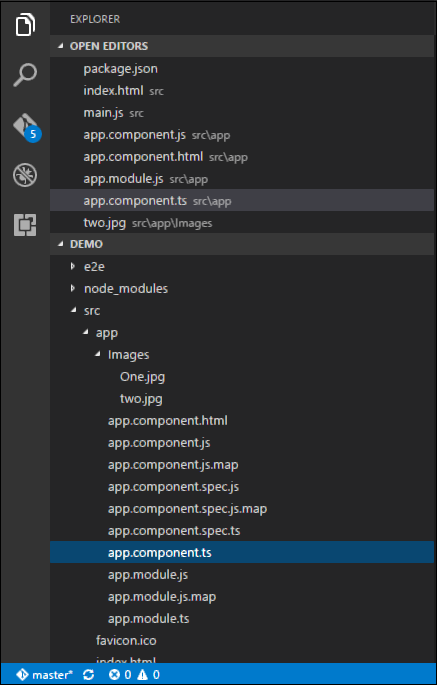Select main.js in Open Editors
The width and height of the screenshot is (437, 685).
(x=242, y=113)
